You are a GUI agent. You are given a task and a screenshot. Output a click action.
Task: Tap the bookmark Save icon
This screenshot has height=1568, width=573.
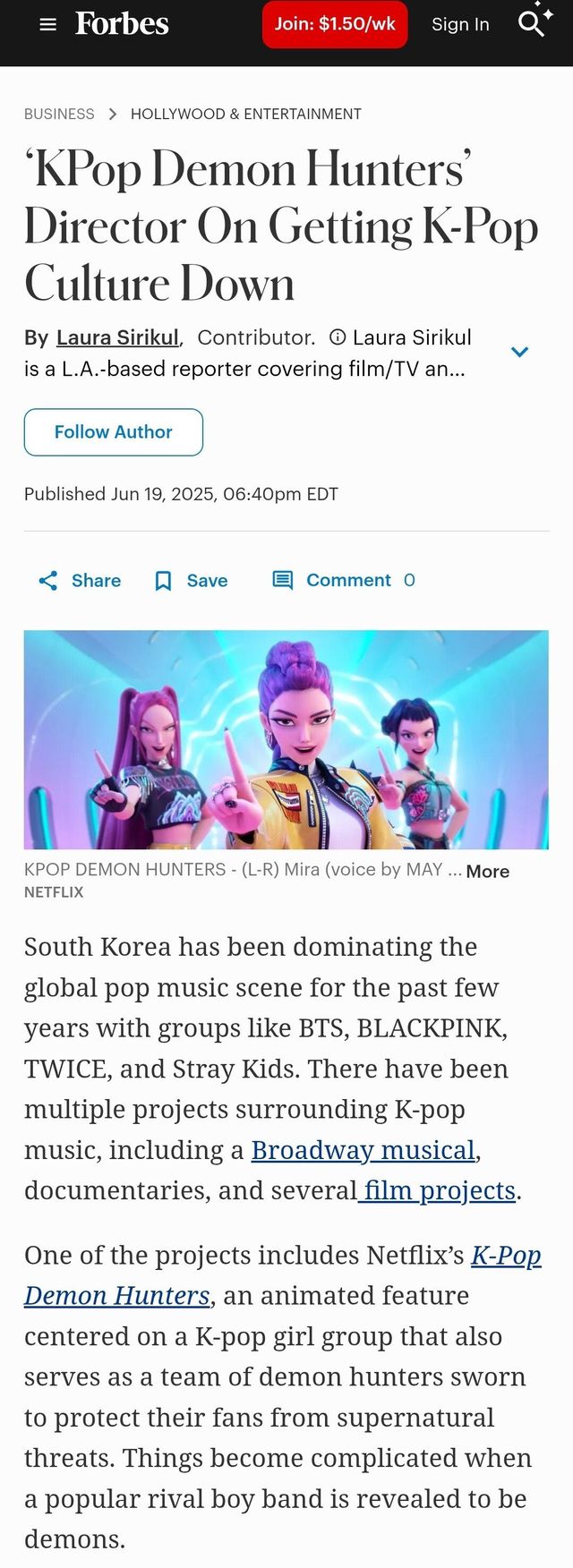[163, 581]
